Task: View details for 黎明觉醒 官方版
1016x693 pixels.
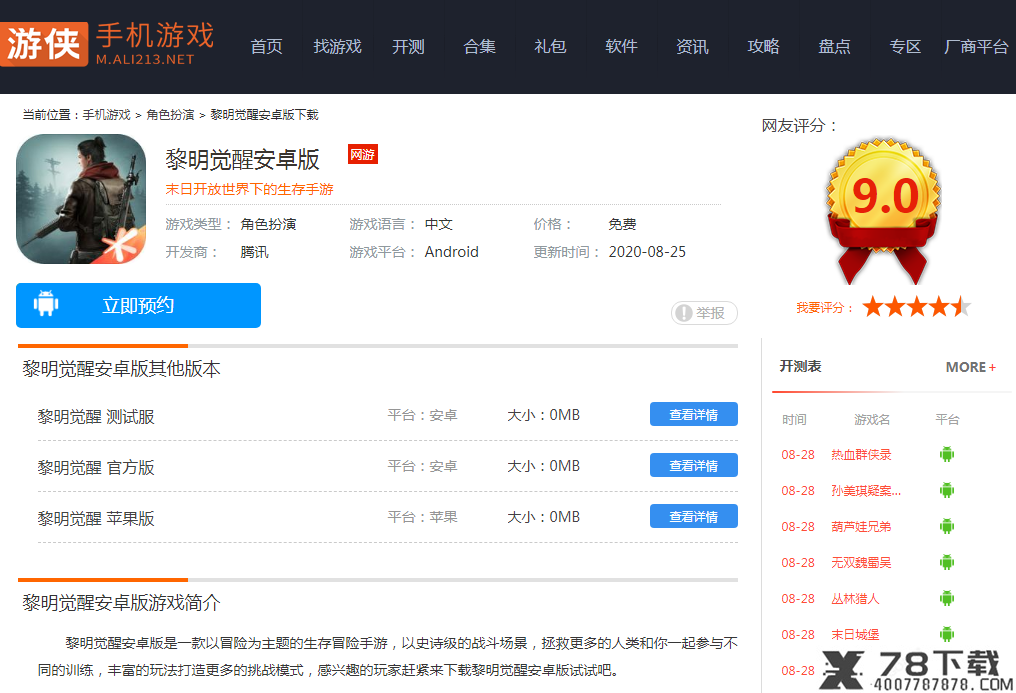Action: [x=694, y=465]
